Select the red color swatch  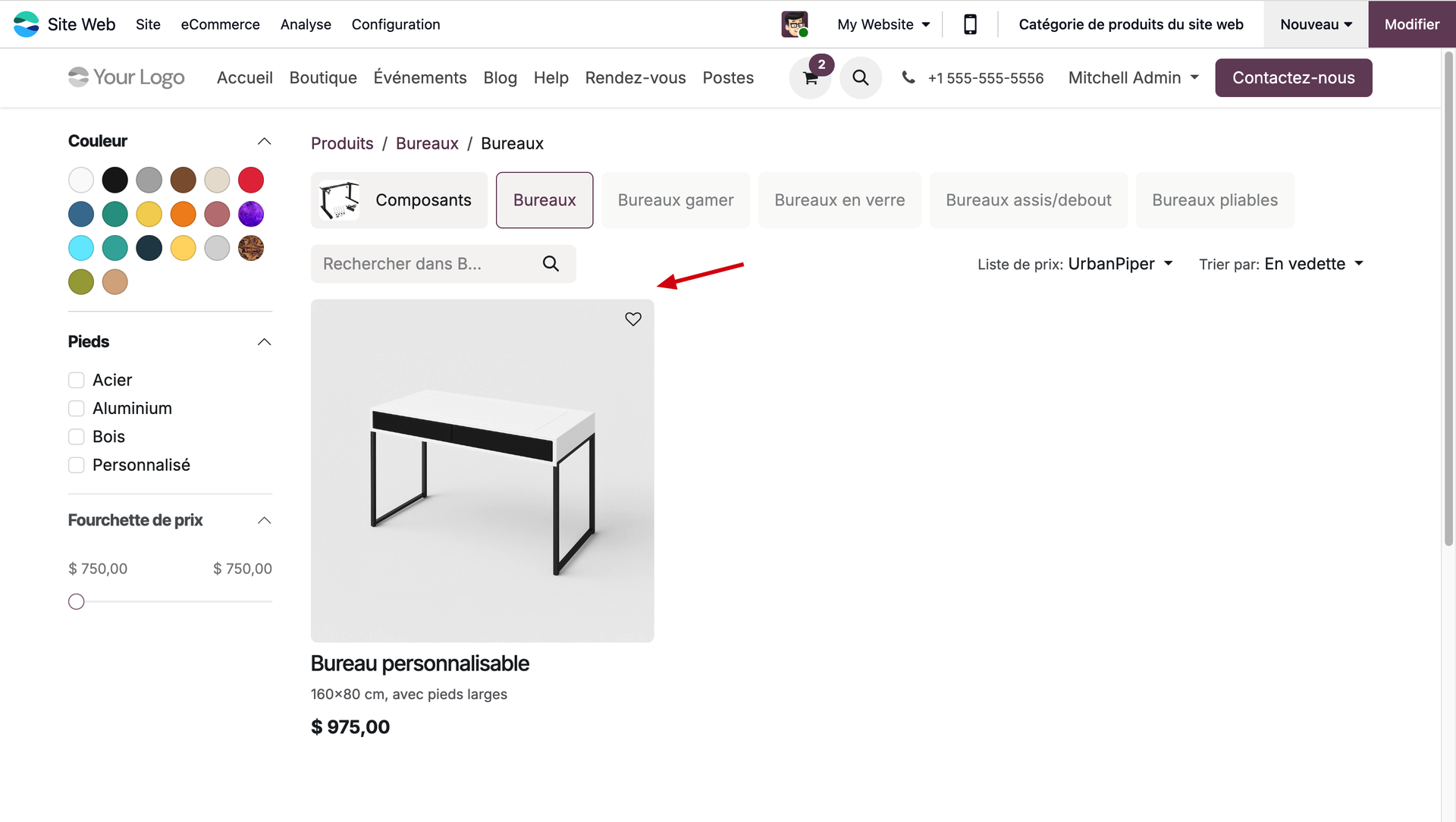tap(251, 180)
